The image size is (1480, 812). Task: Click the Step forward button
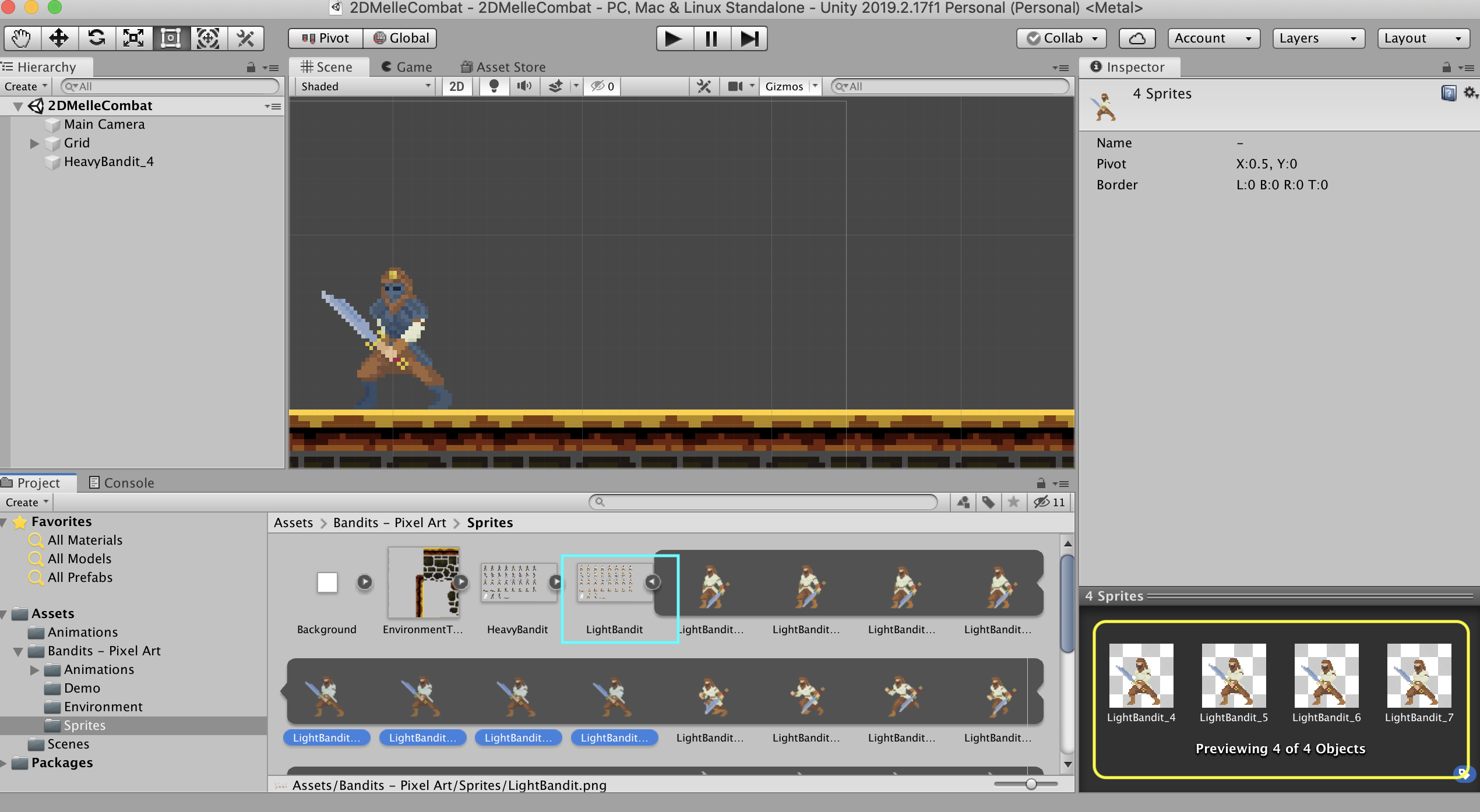[749, 38]
